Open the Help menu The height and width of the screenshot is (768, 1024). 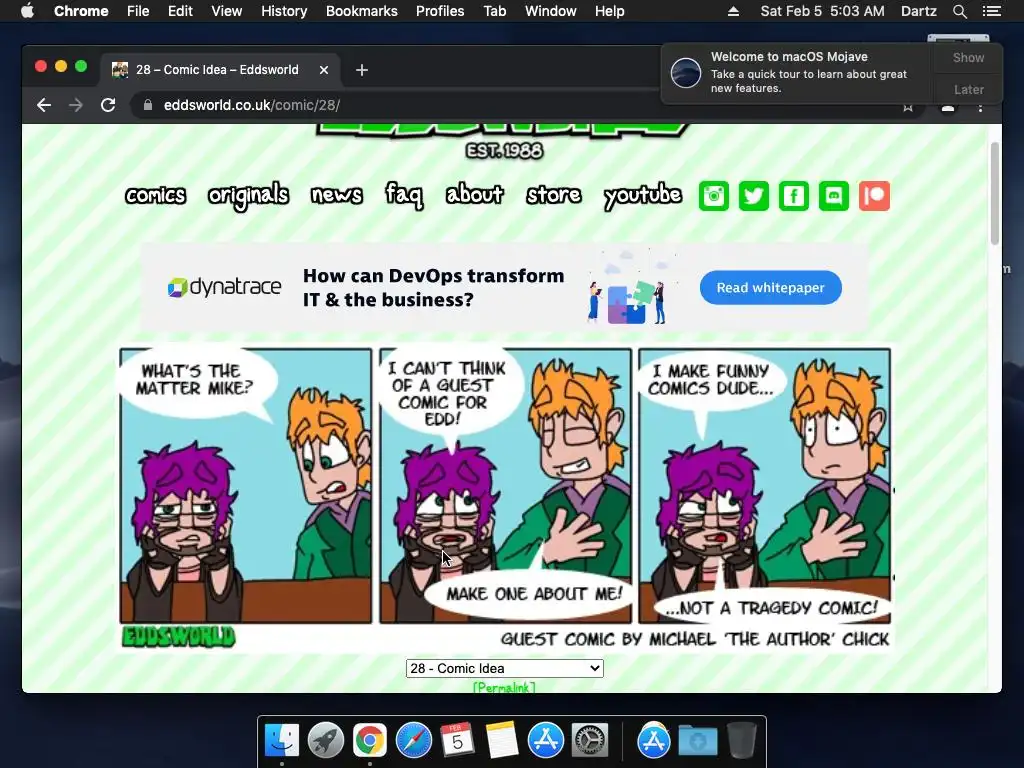[x=609, y=11]
